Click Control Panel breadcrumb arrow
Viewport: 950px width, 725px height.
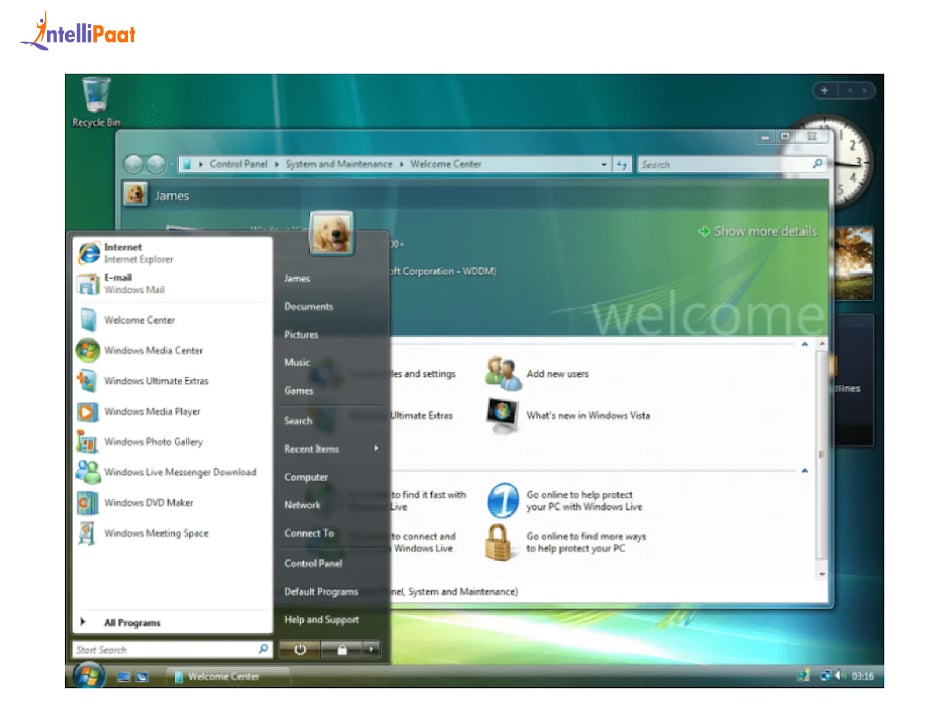coord(277,164)
